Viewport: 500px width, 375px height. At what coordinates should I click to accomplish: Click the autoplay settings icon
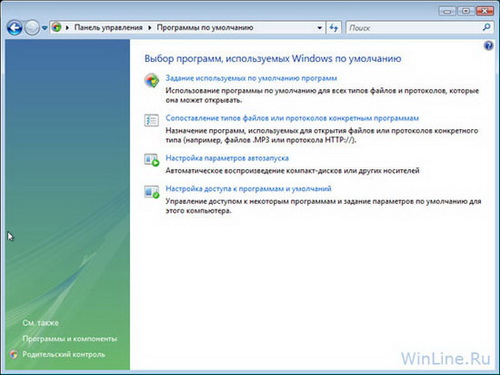coord(152,160)
